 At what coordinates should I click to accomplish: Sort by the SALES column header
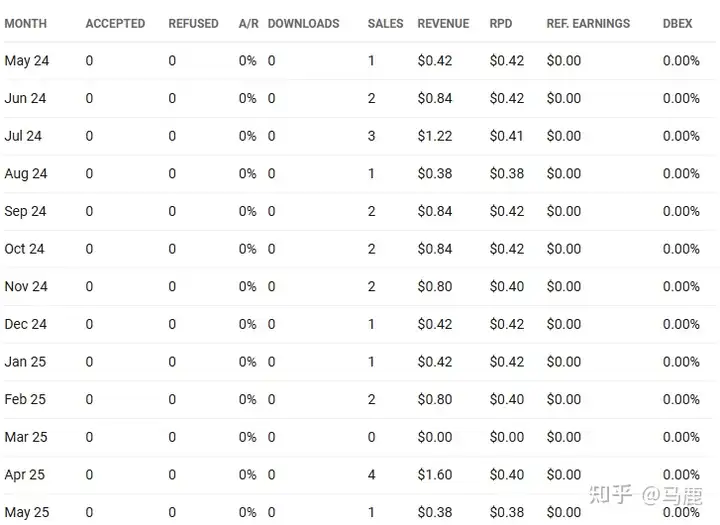385,23
